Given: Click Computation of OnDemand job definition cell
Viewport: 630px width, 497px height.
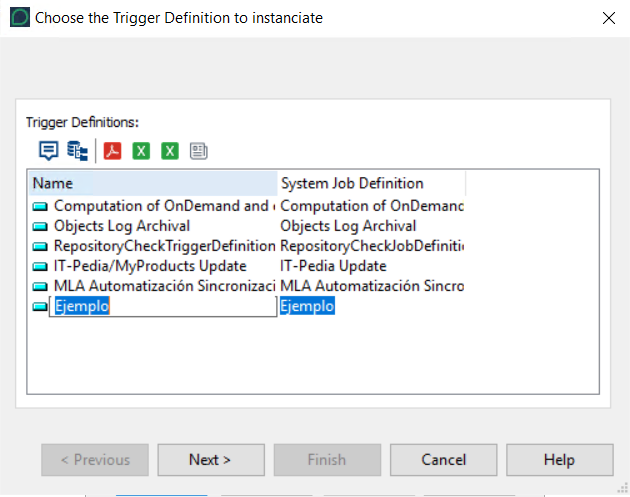Looking at the screenshot, I should (372, 206).
